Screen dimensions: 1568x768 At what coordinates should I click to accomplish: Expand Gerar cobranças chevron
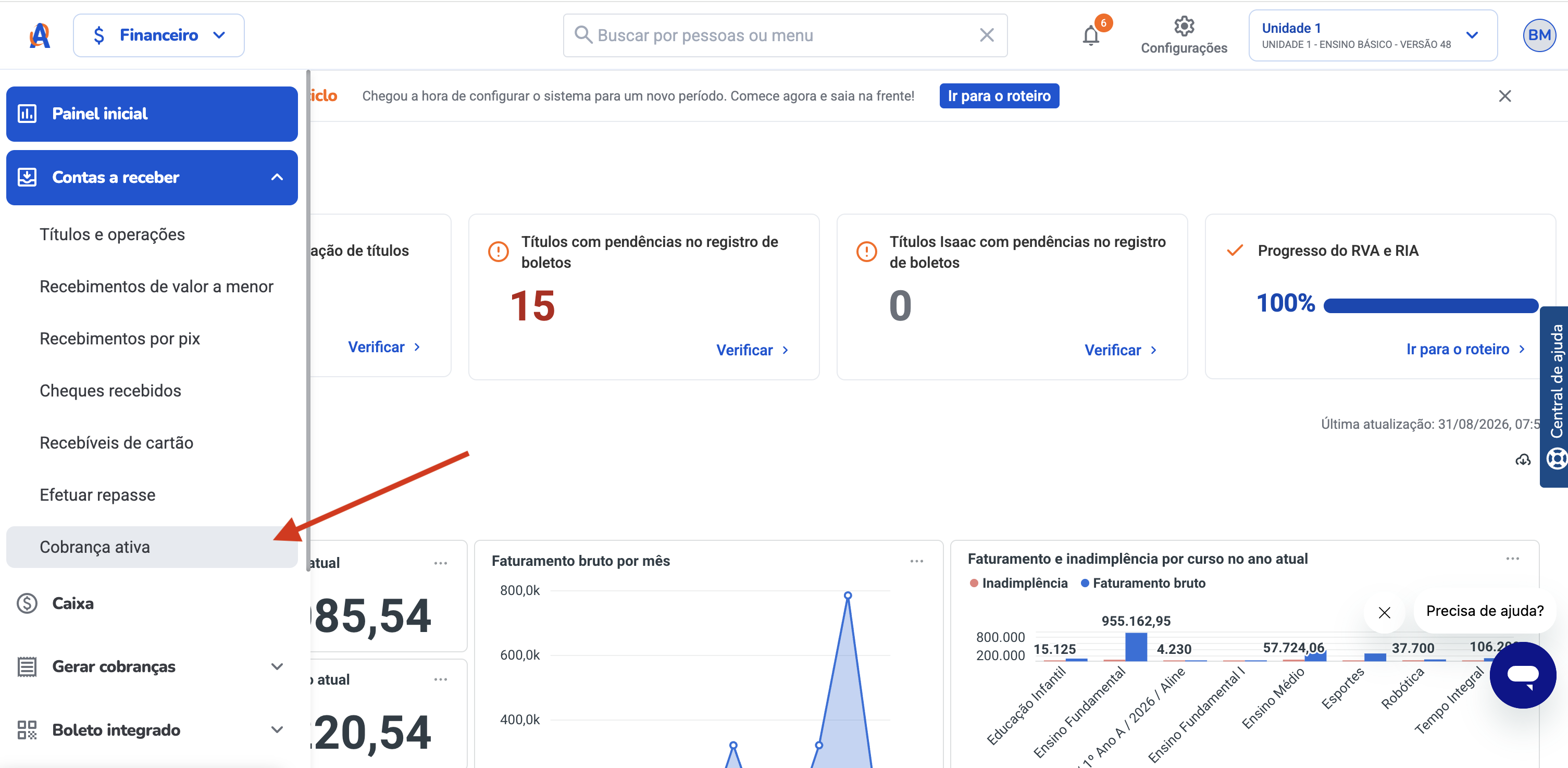[x=277, y=667]
